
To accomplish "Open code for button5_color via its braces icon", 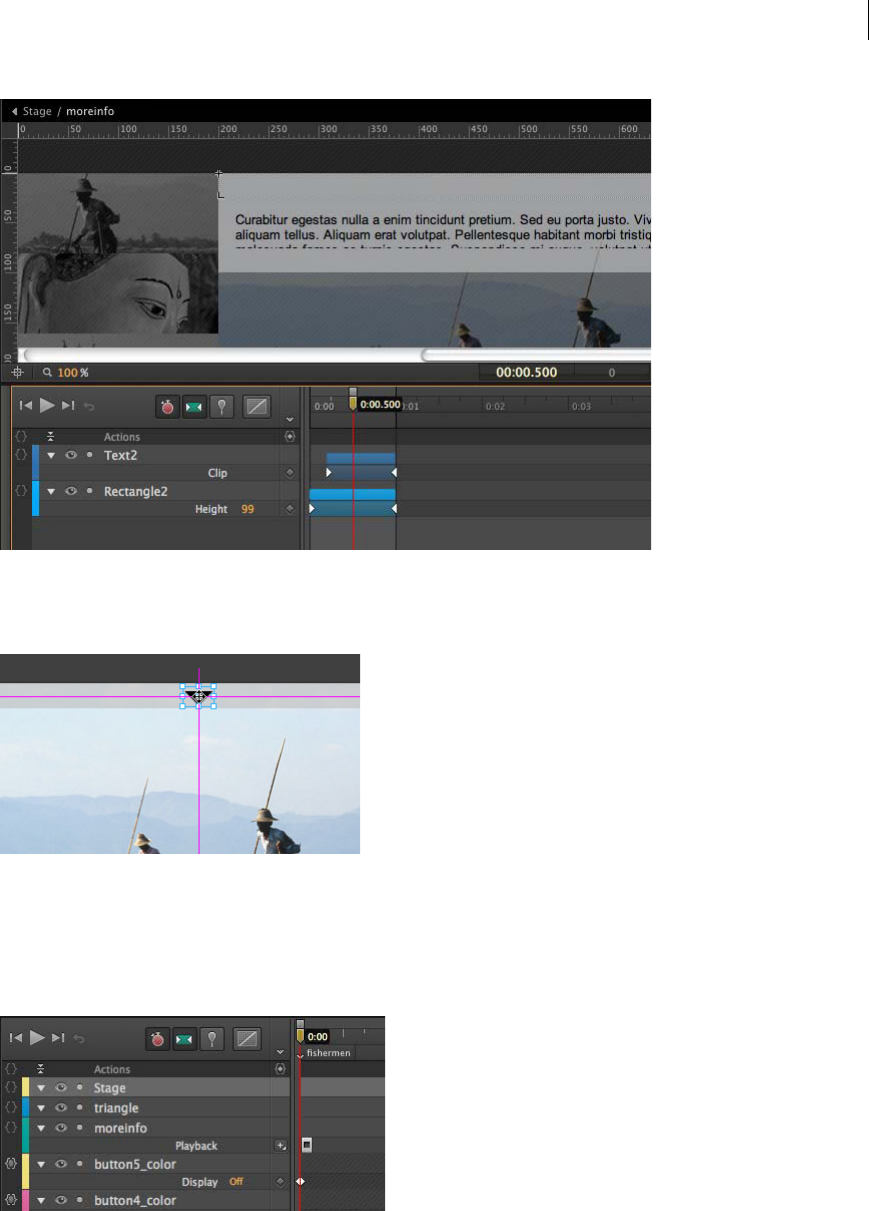I will coord(10,1163).
